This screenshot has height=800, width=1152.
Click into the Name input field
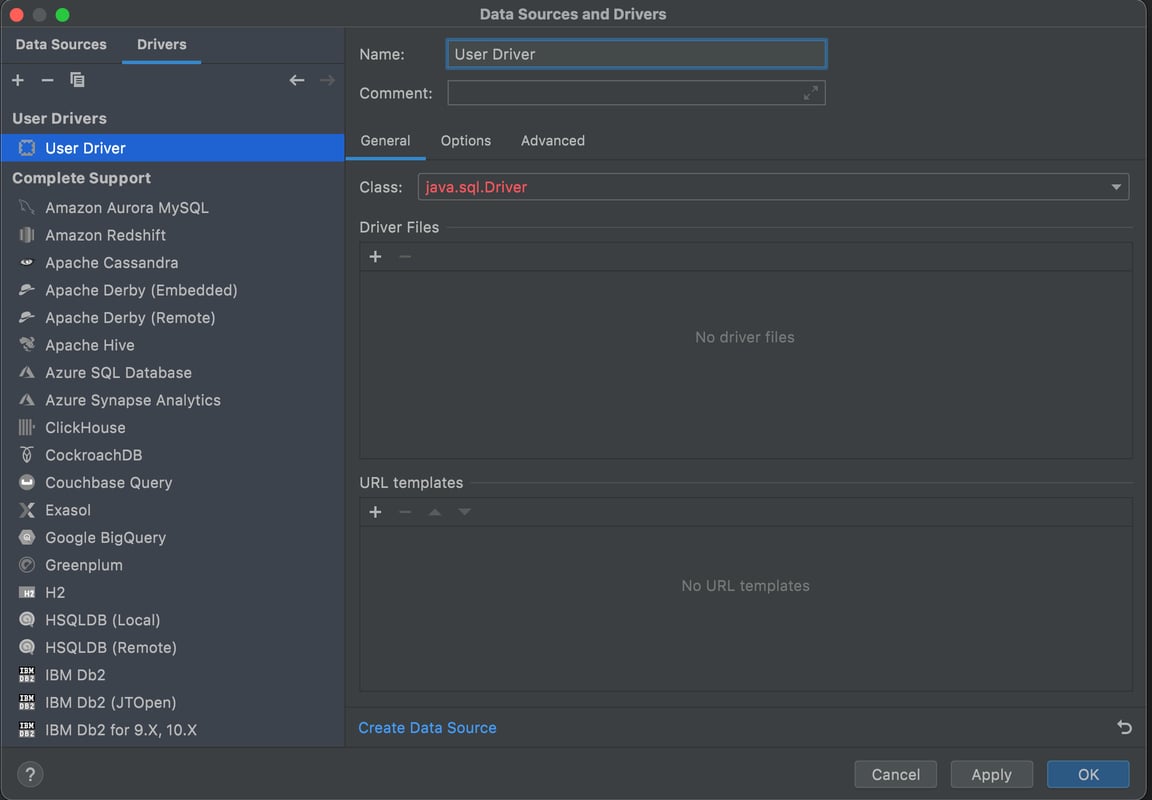click(636, 54)
